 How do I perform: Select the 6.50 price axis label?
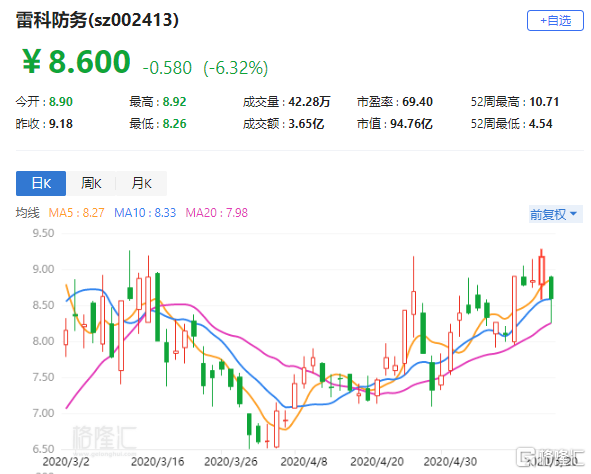[43, 449]
